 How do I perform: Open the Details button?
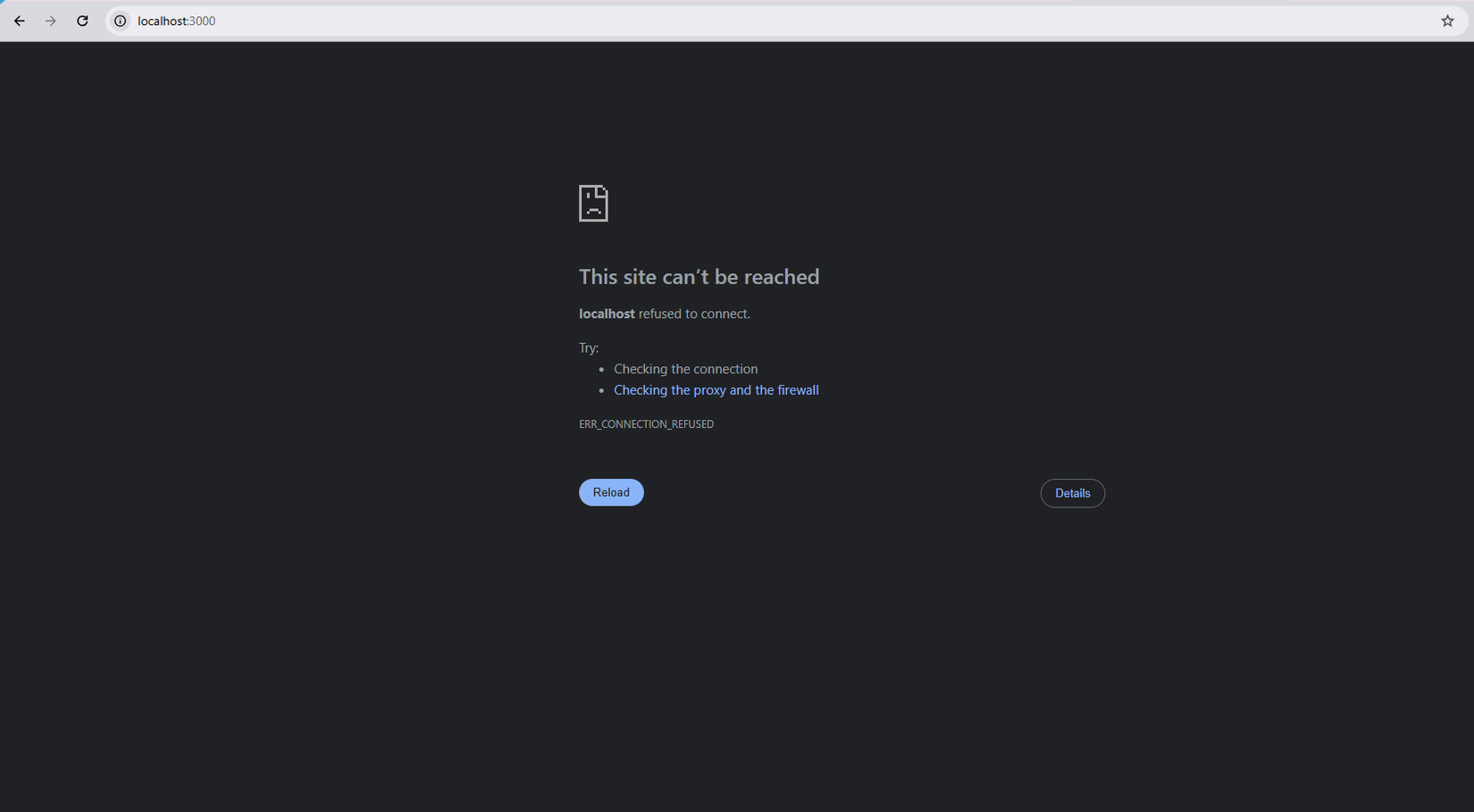click(x=1072, y=493)
